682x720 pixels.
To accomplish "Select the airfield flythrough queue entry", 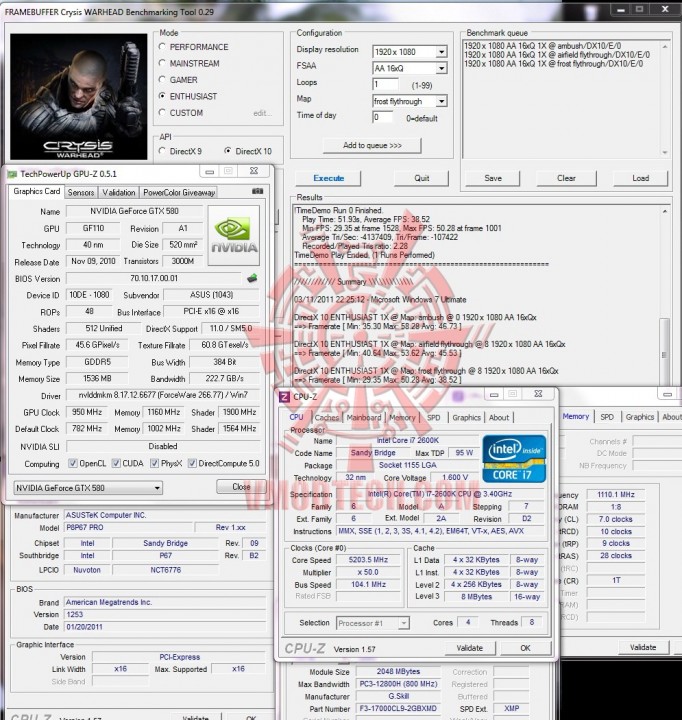I will click(557, 55).
